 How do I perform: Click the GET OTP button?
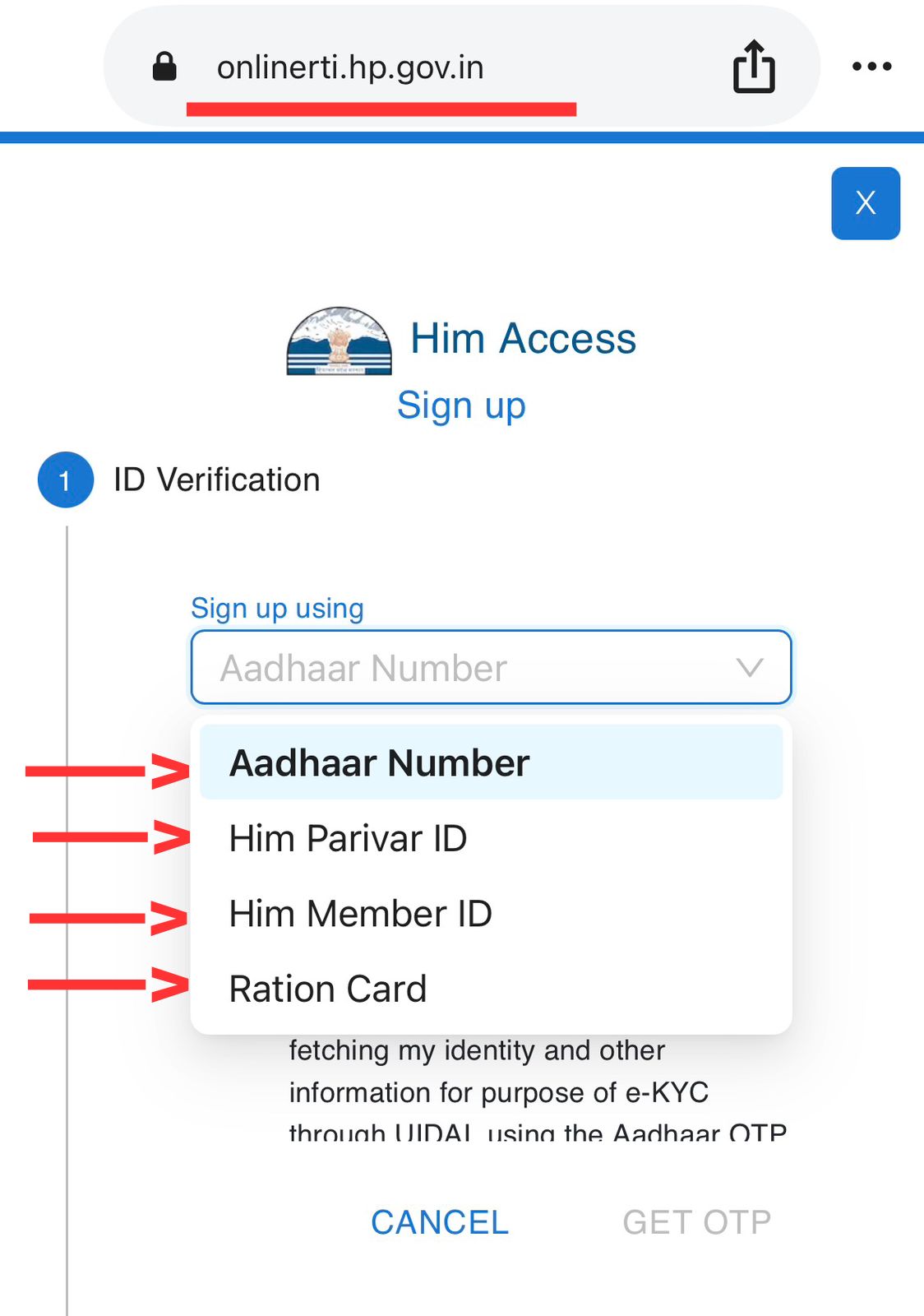coord(696,1222)
